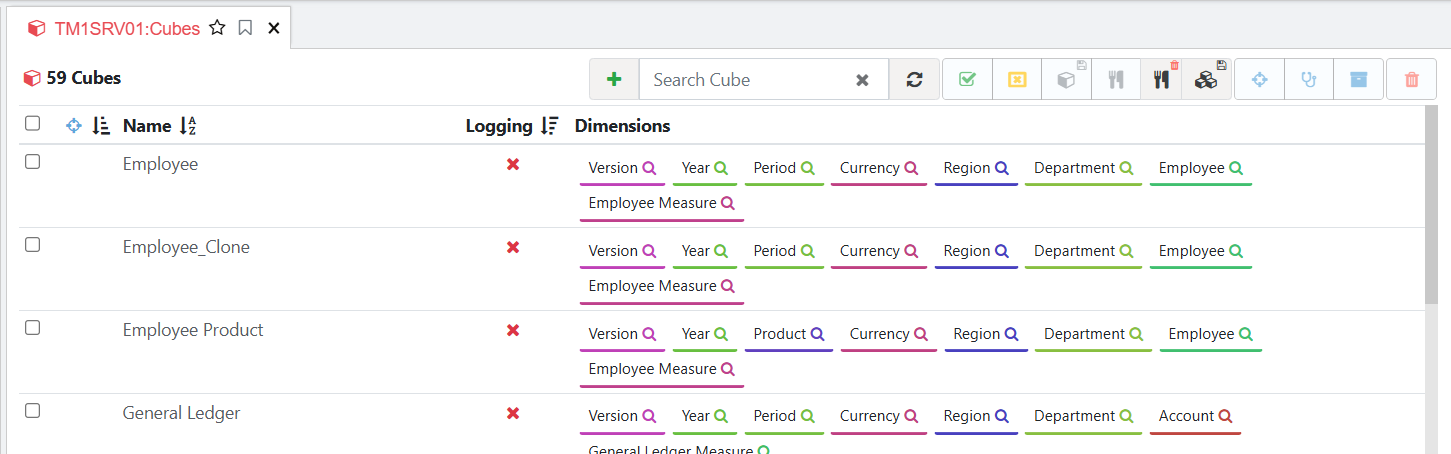Open the Employee_Clone cube name
The height and width of the screenshot is (454, 1451).
coord(186,247)
